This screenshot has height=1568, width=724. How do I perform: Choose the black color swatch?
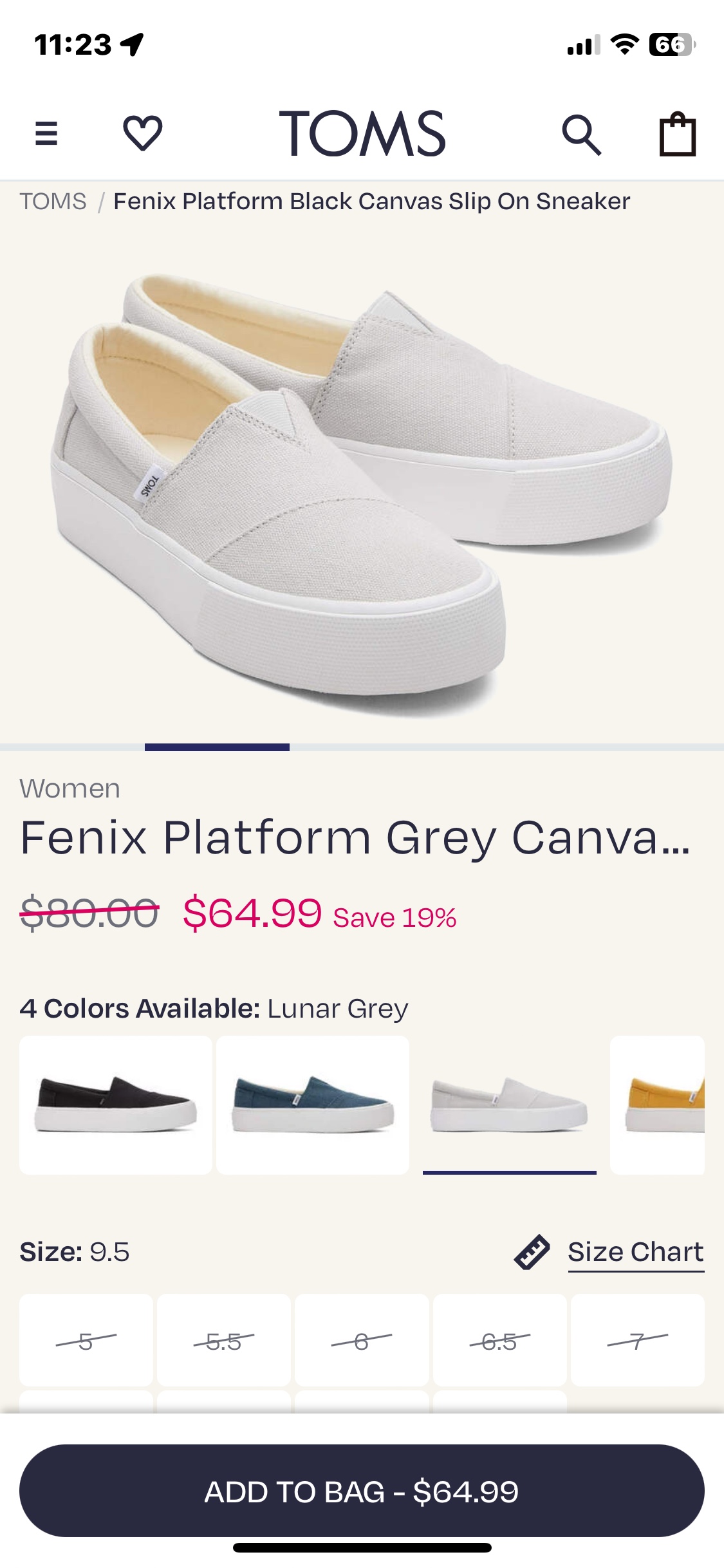coord(116,1105)
